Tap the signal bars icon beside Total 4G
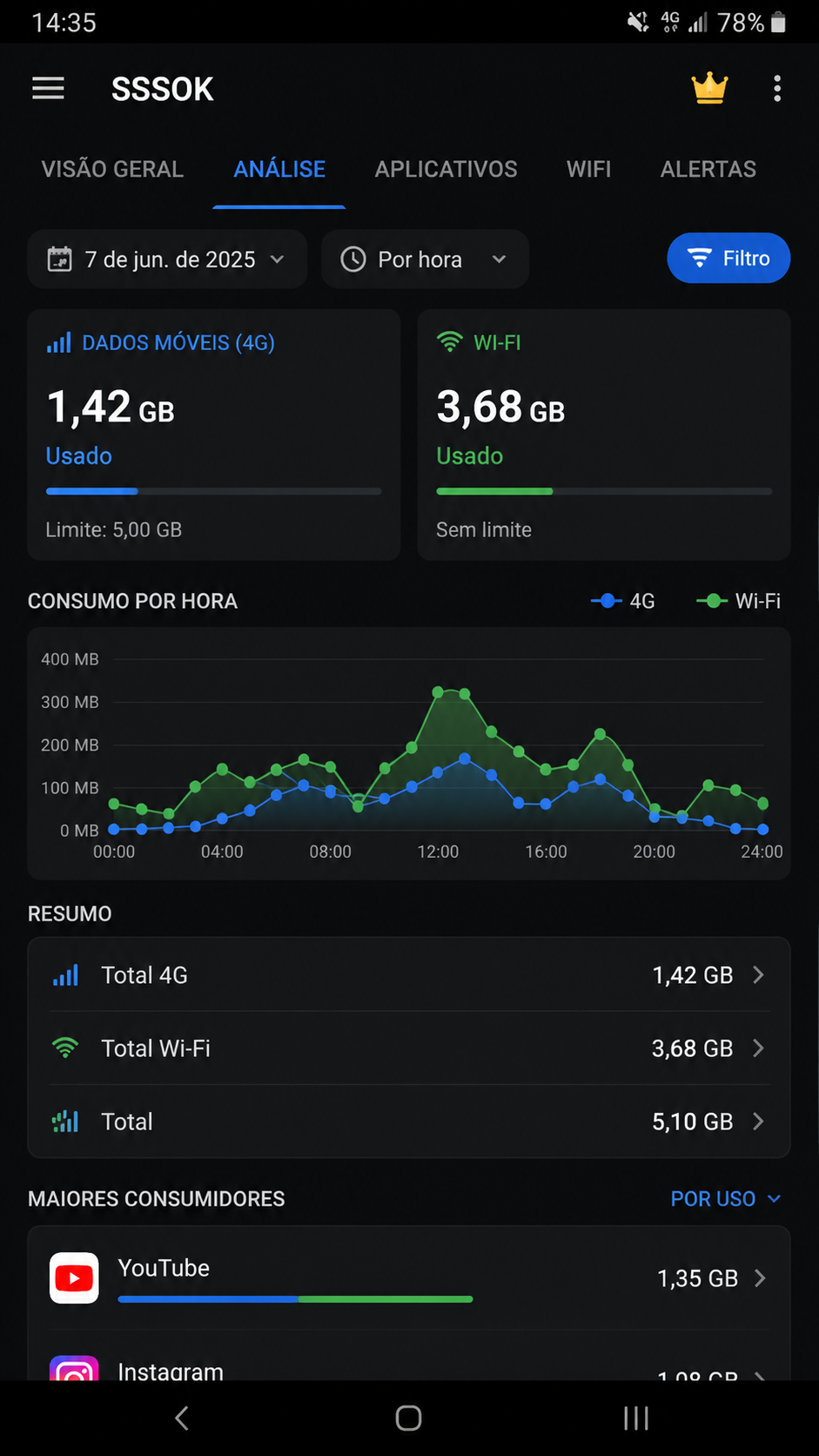Viewport: 819px width, 1456px height. pyautogui.click(x=65, y=974)
